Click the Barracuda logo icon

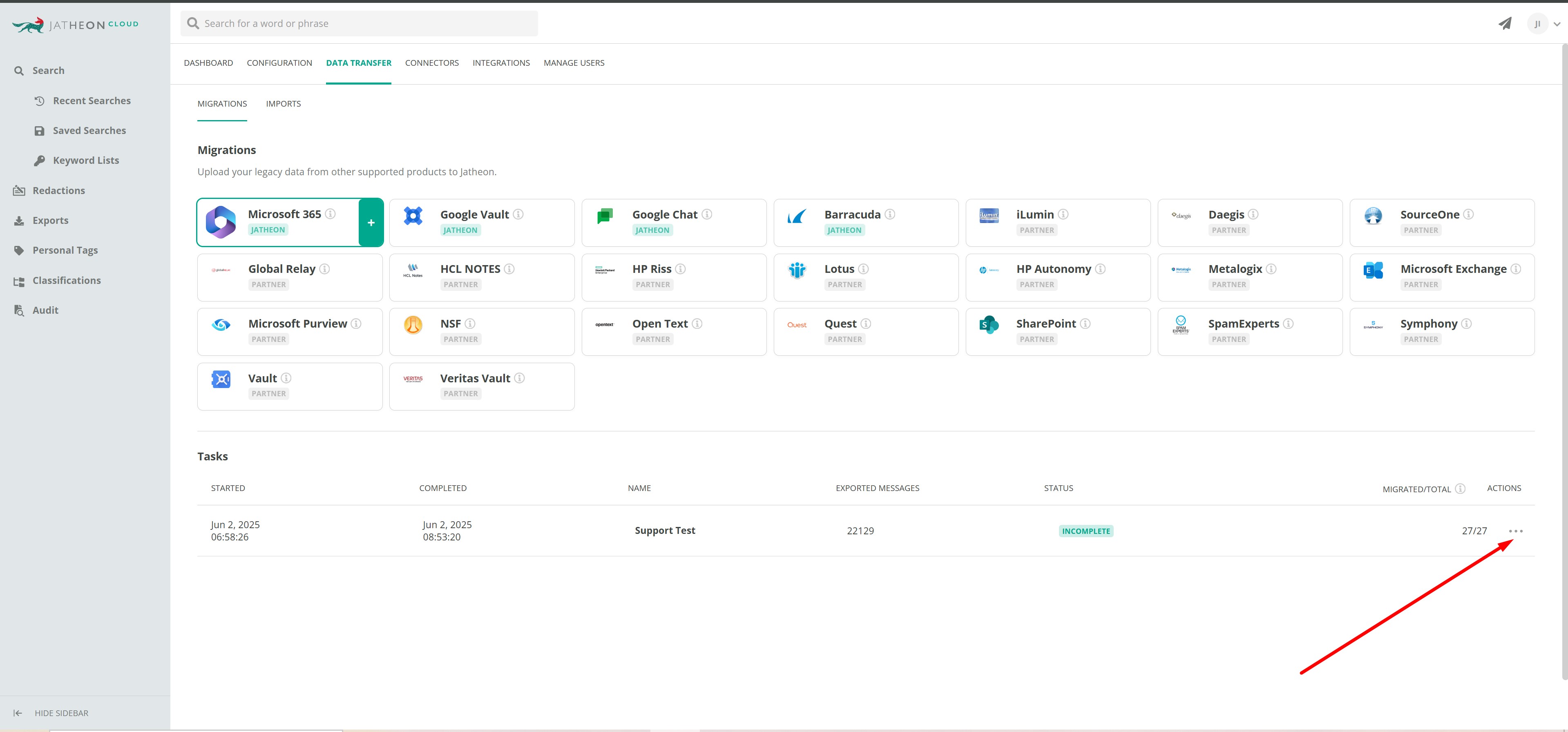point(797,216)
